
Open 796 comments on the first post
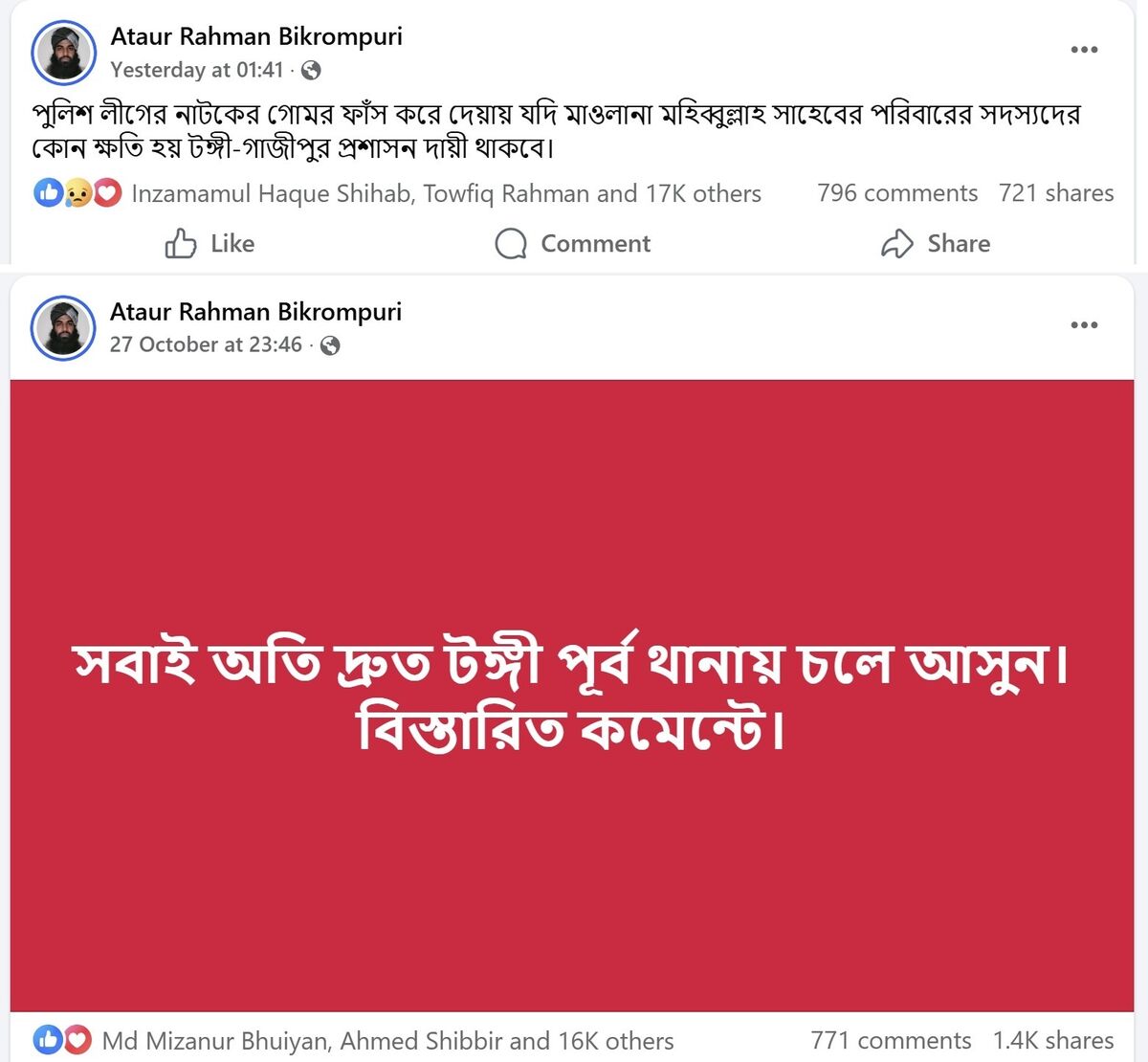(x=899, y=193)
